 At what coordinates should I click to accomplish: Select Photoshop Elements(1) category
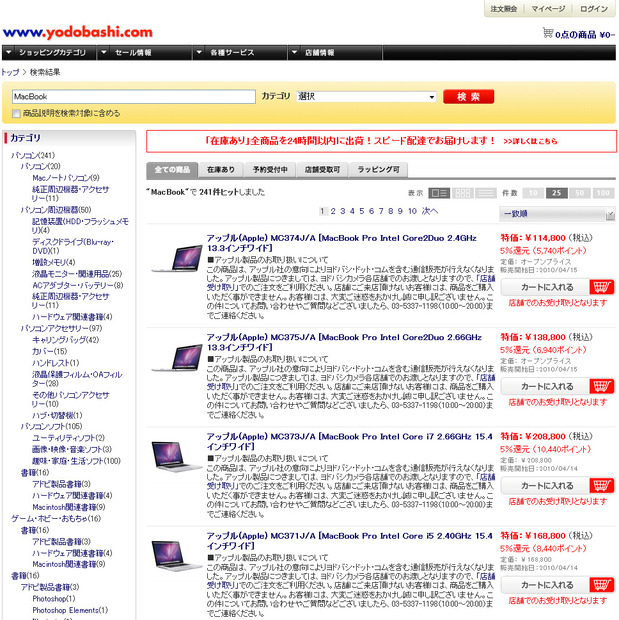(x=70, y=611)
